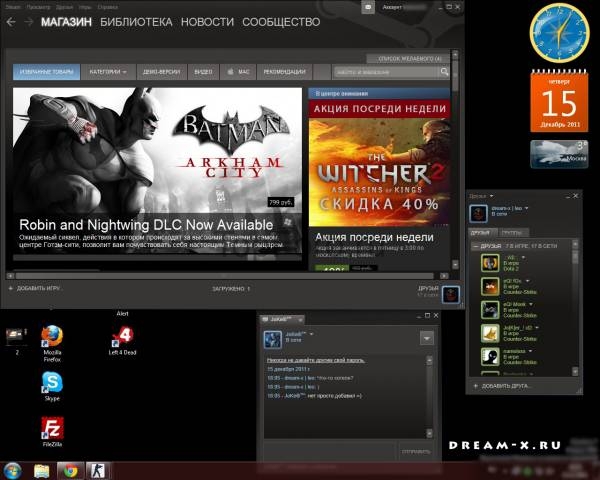The width and height of the screenshot is (600, 480).
Task: Click the plus icon next to ДОБАВИТЬ ИГРУ
Action: pos(11,288)
